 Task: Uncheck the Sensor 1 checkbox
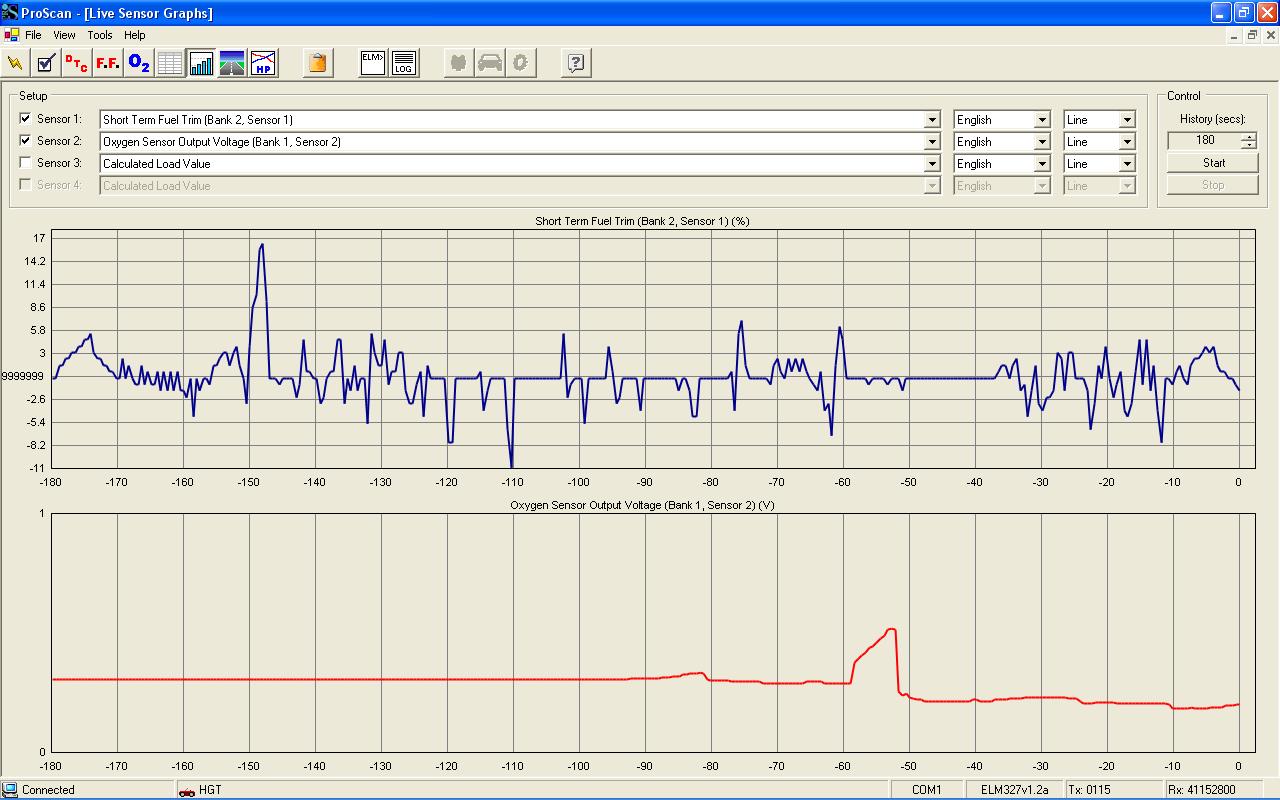[x=26, y=119]
